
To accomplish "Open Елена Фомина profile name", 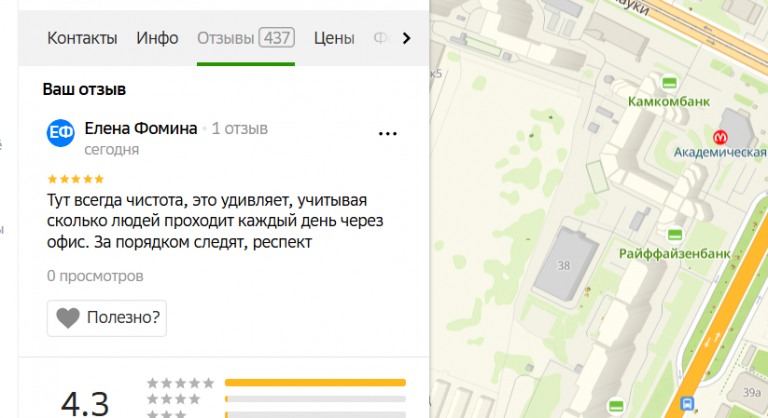I will pos(141,128).
